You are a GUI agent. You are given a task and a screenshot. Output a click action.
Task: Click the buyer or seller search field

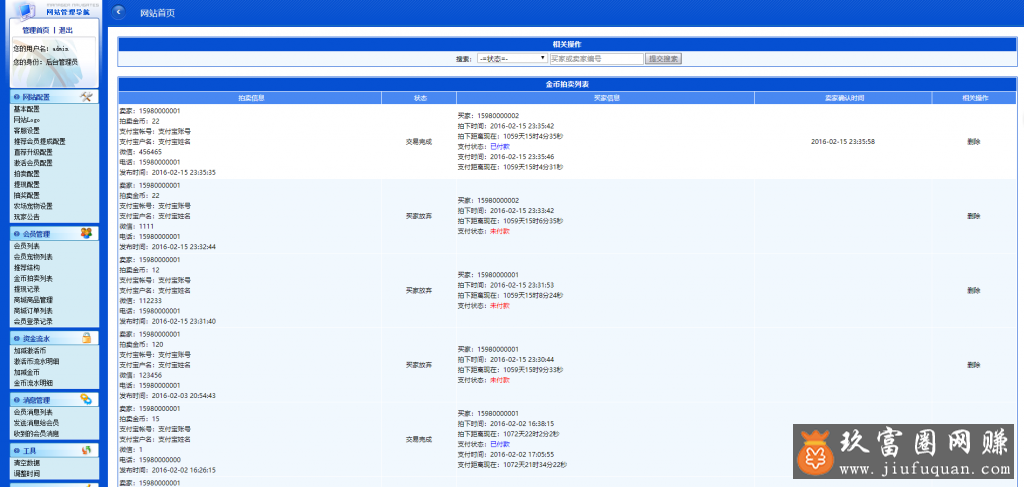tap(596, 59)
